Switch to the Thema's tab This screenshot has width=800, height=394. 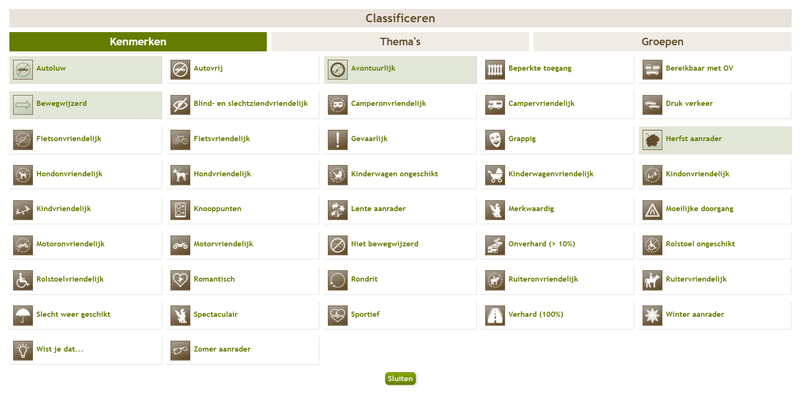pyautogui.click(x=400, y=42)
